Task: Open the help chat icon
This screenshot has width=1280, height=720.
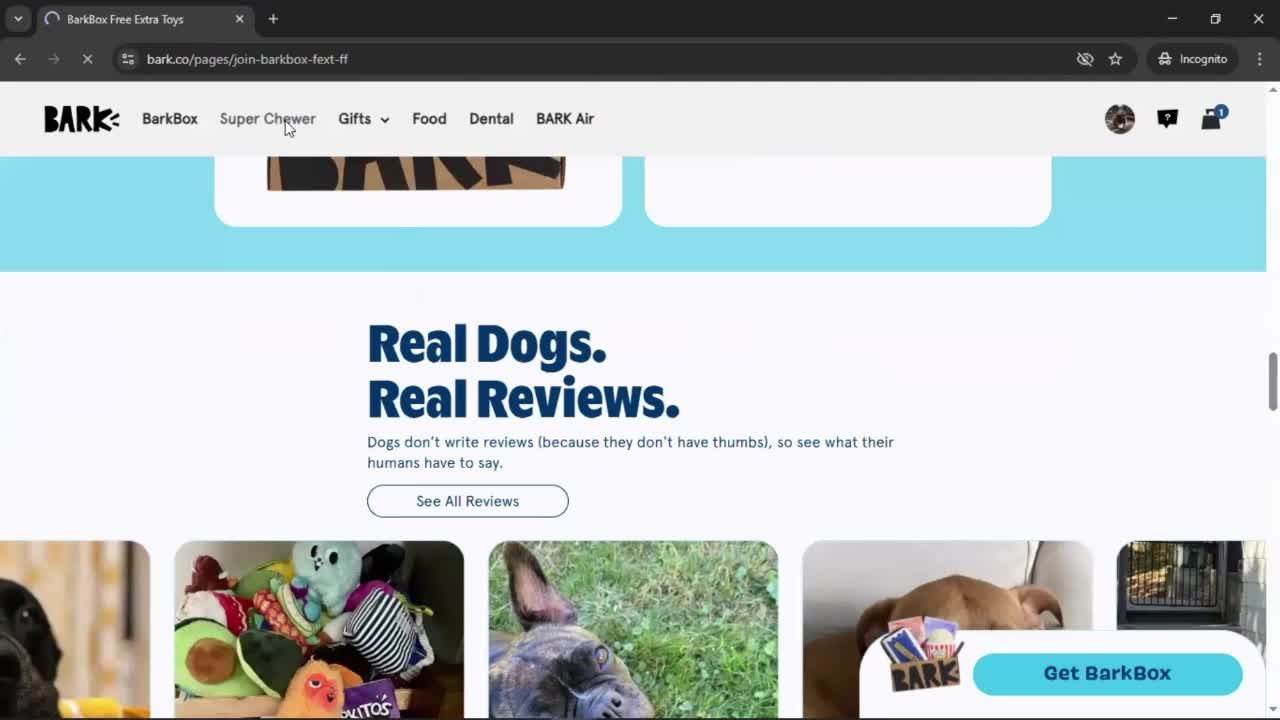Action: pos(1167,119)
